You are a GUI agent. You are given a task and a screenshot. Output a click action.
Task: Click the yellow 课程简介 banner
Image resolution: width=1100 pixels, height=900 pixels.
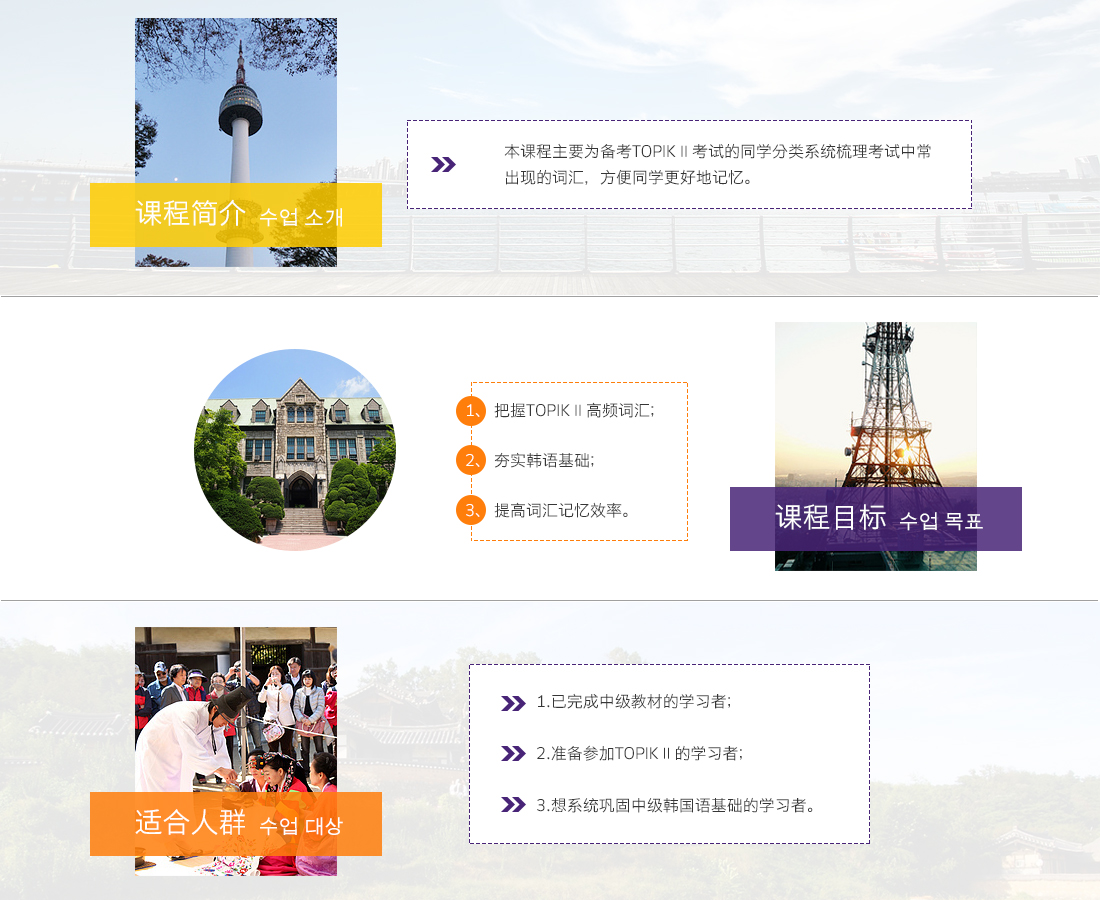click(x=236, y=215)
